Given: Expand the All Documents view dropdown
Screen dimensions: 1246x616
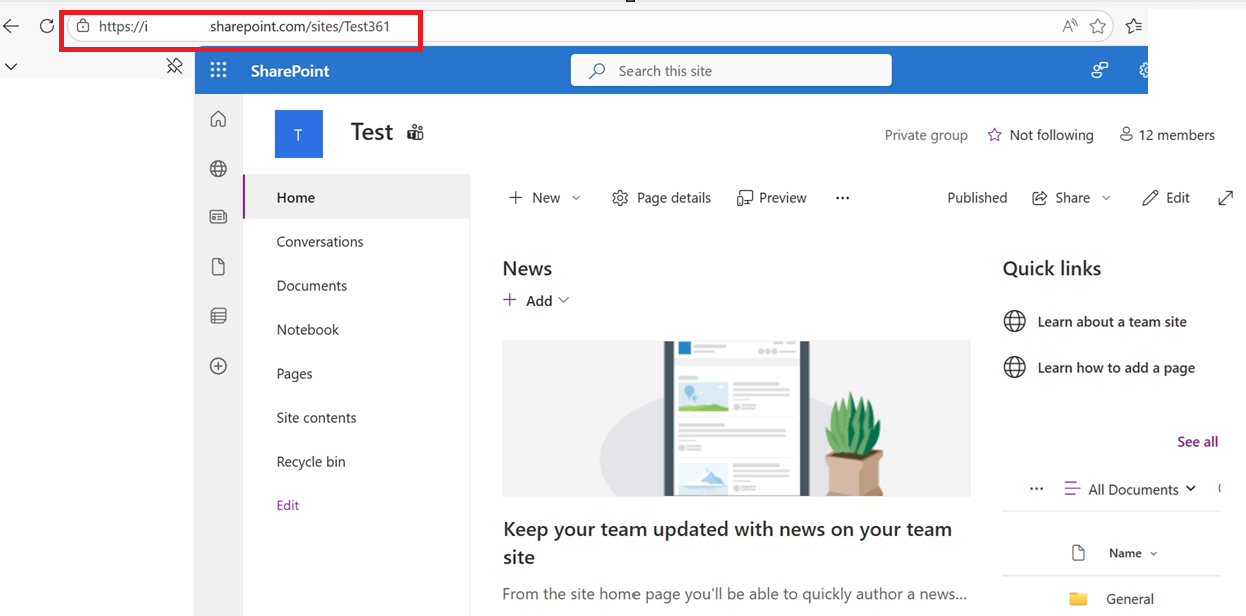Looking at the screenshot, I should (1130, 489).
